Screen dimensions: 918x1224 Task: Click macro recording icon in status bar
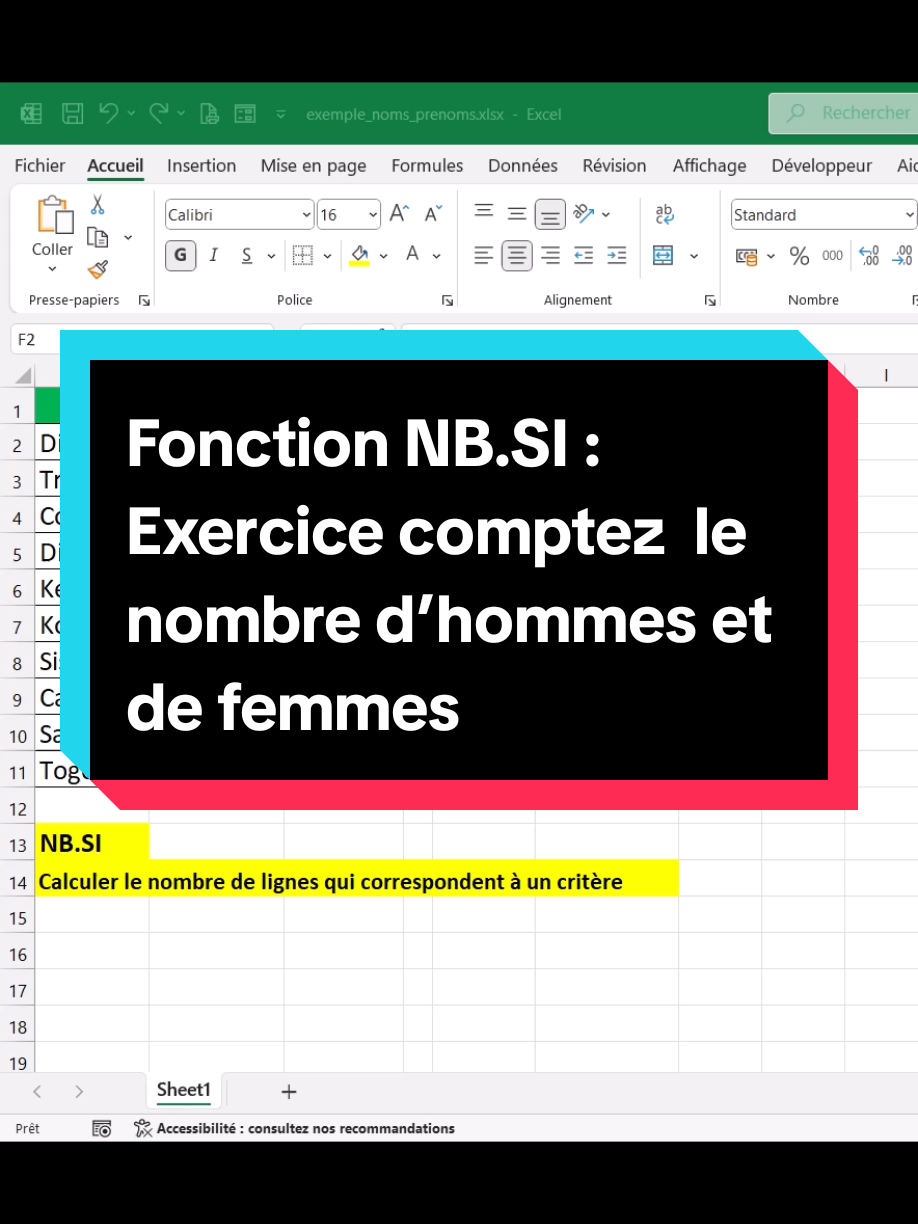coord(102,1129)
